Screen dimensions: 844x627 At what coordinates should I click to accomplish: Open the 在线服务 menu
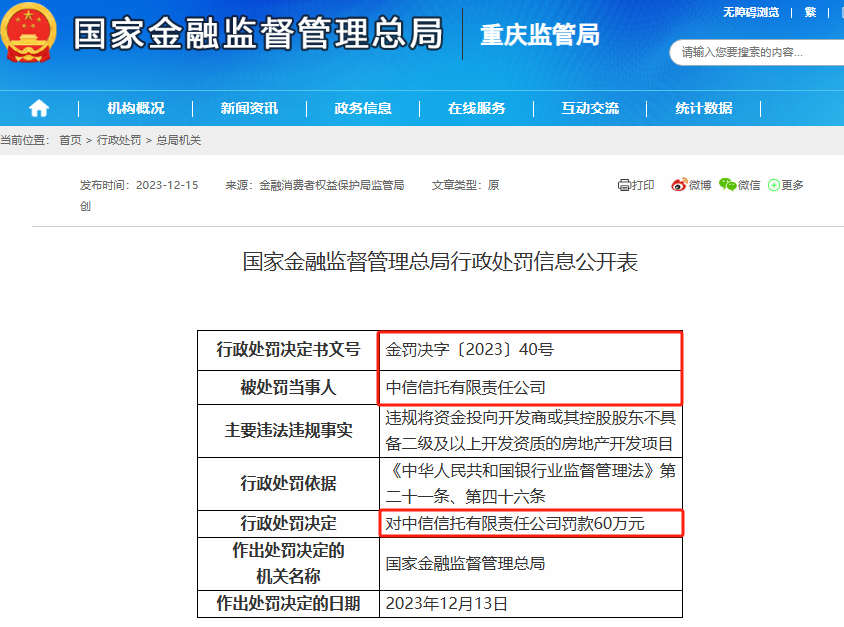point(476,108)
